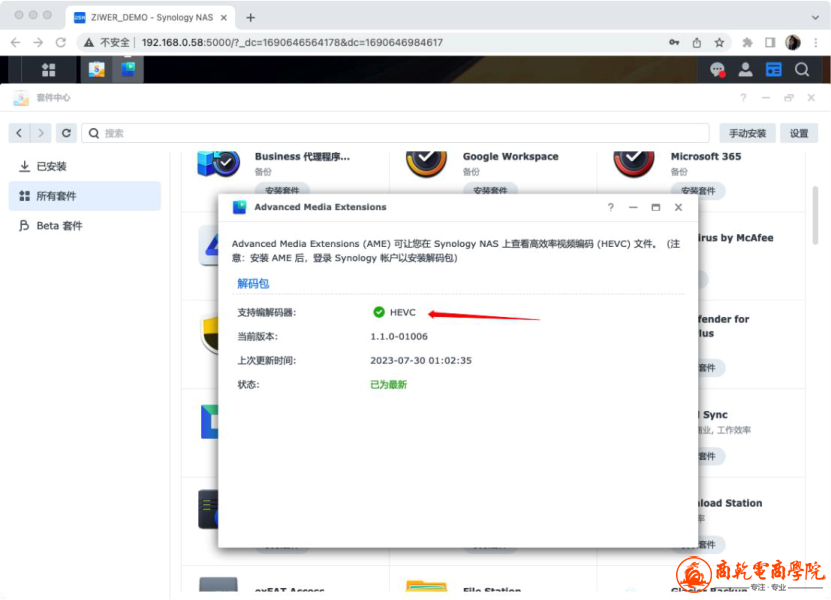
Task: Click the Active Backup for Business package icon
Action: click(x=218, y=164)
